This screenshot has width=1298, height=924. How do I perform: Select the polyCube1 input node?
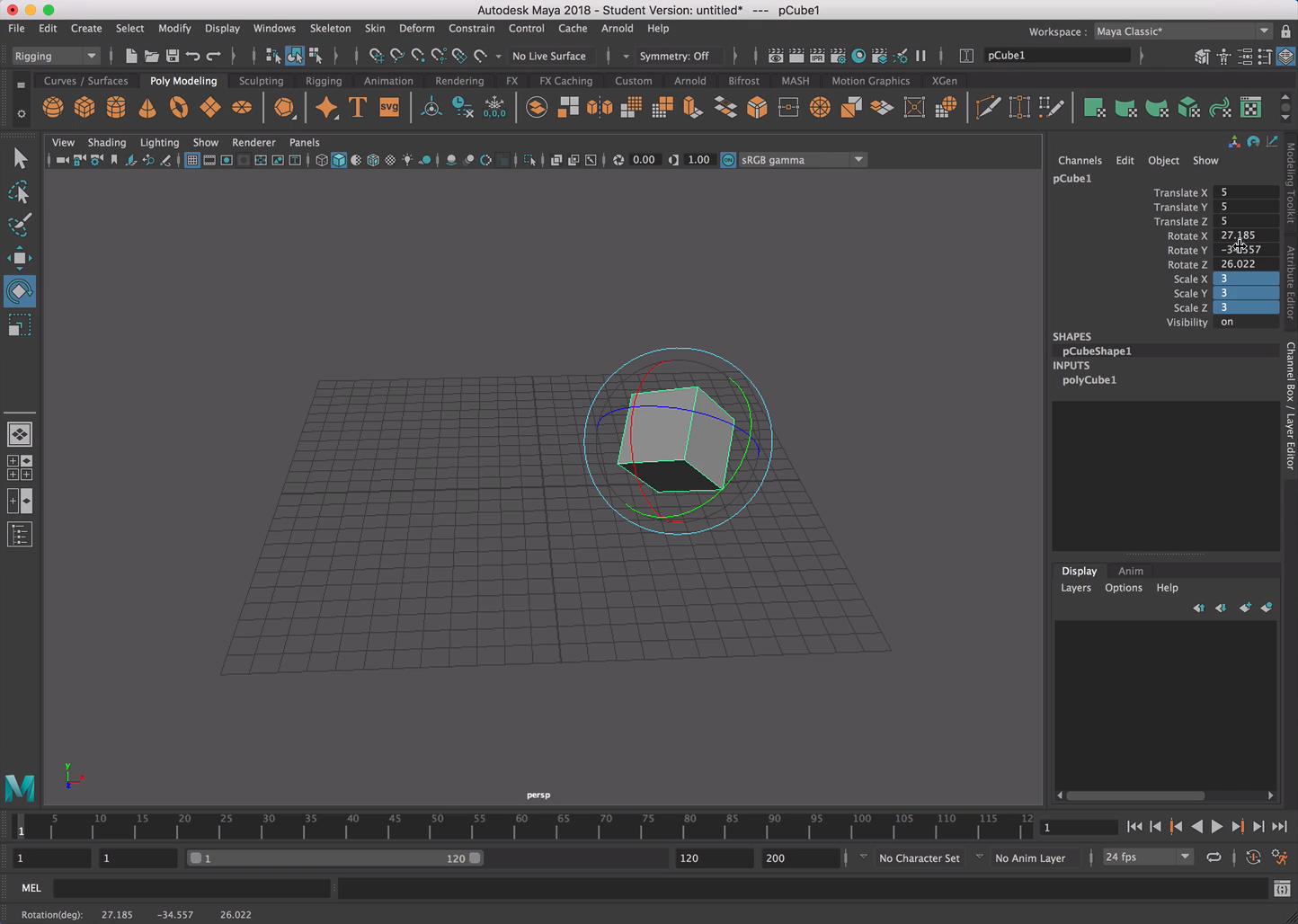(x=1089, y=380)
